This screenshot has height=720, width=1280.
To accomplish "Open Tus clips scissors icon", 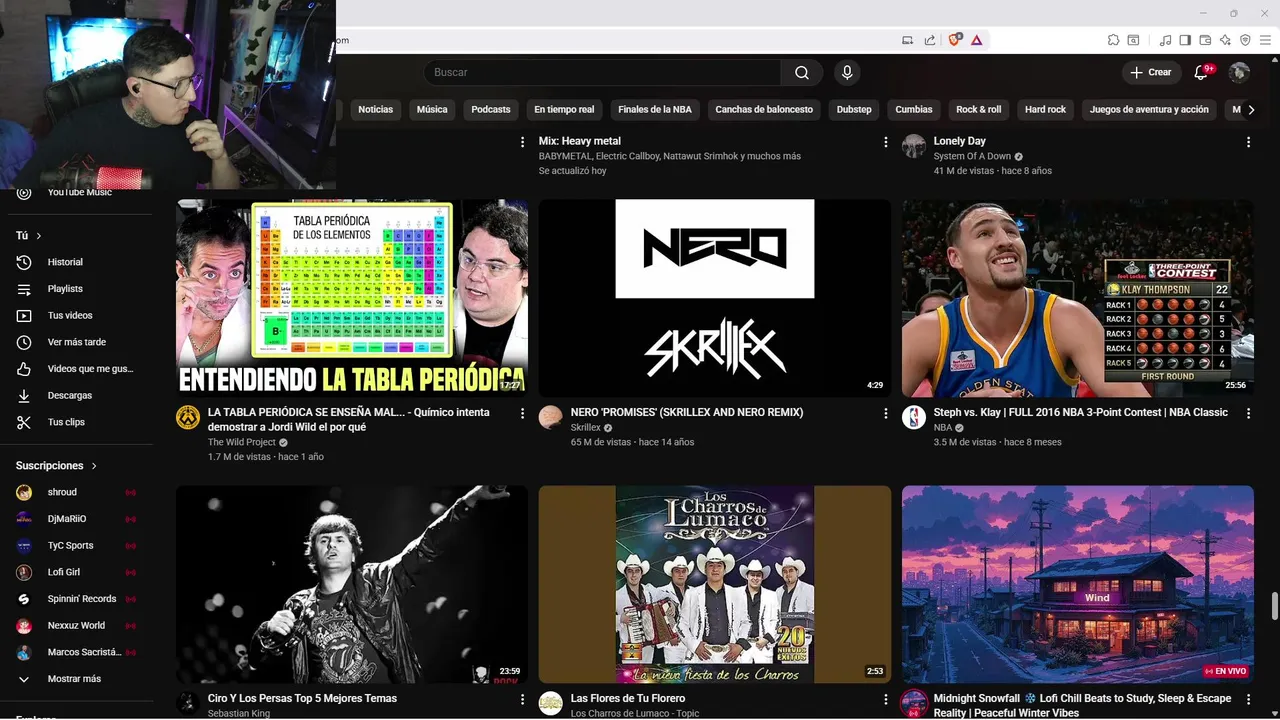I will pos(24,422).
